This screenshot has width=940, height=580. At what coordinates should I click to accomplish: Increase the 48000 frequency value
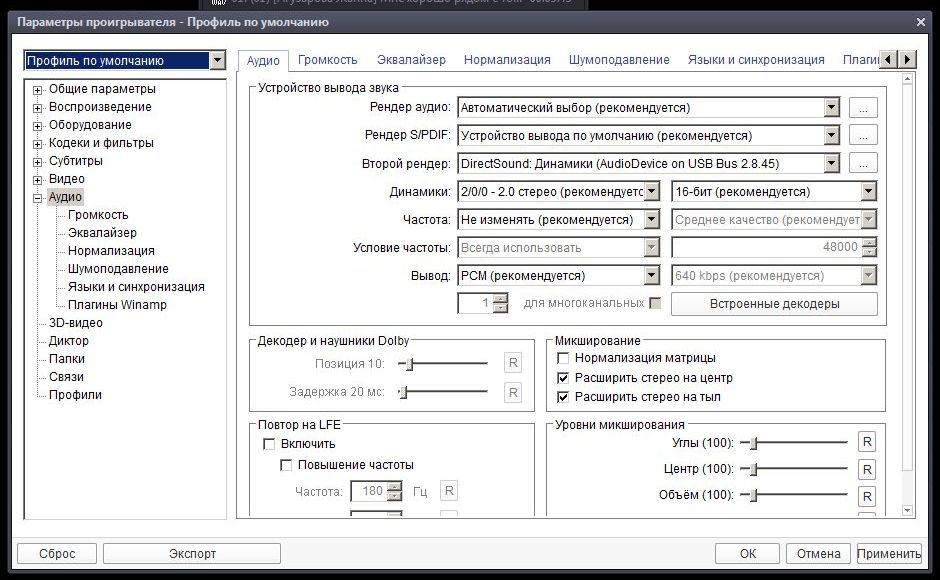[869, 242]
